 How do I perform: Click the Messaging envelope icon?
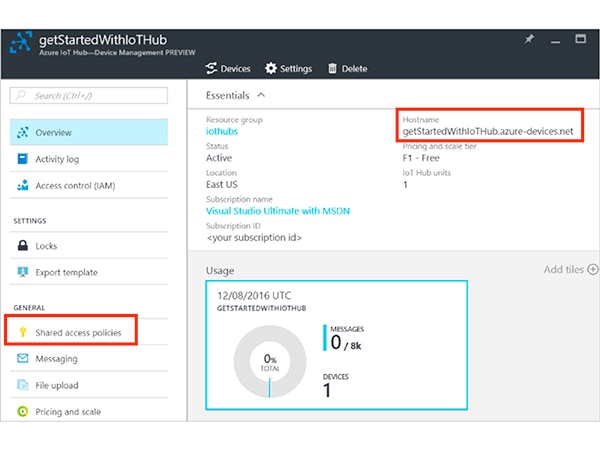click(22, 359)
